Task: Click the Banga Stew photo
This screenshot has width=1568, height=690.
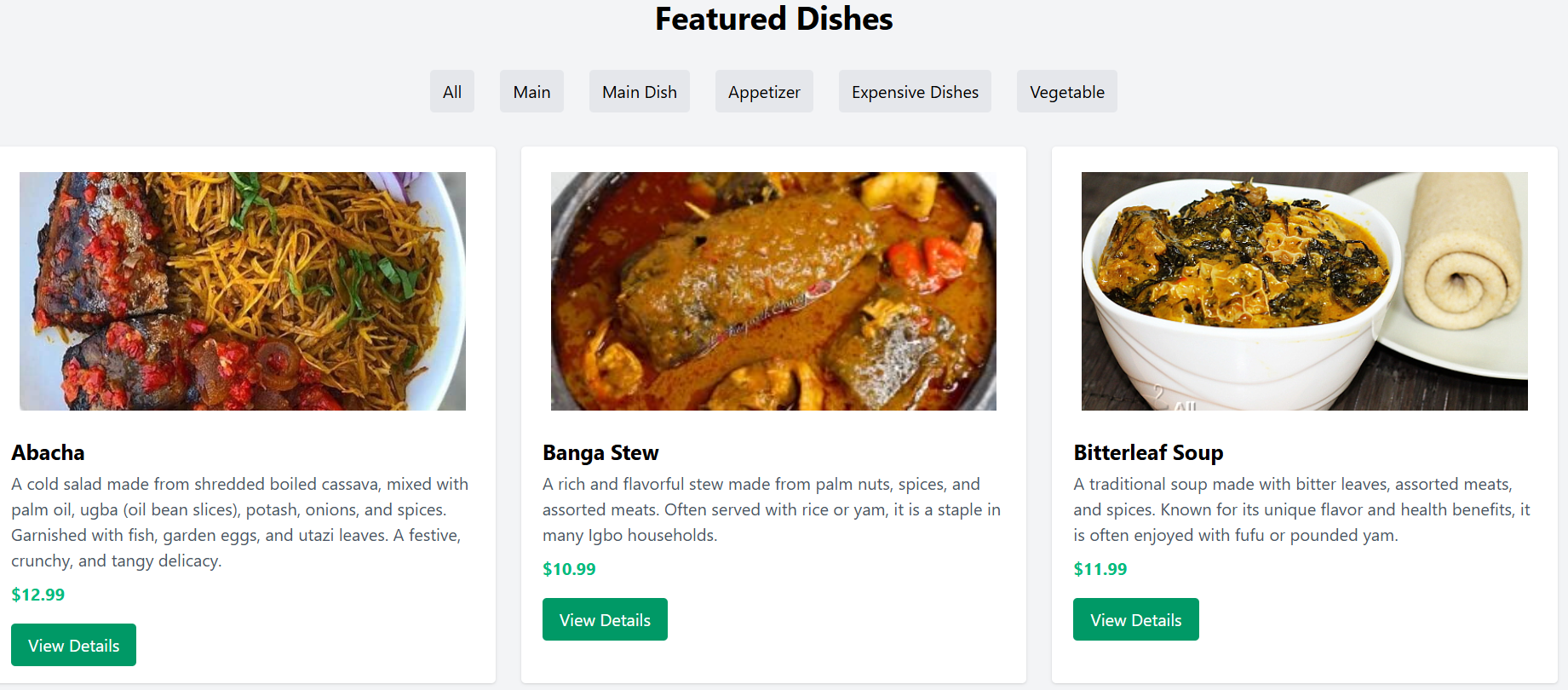Action: [x=773, y=290]
